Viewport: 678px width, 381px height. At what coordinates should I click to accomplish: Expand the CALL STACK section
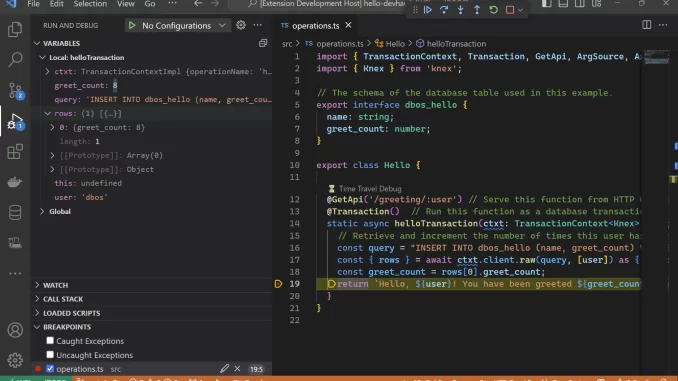point(37,299)
